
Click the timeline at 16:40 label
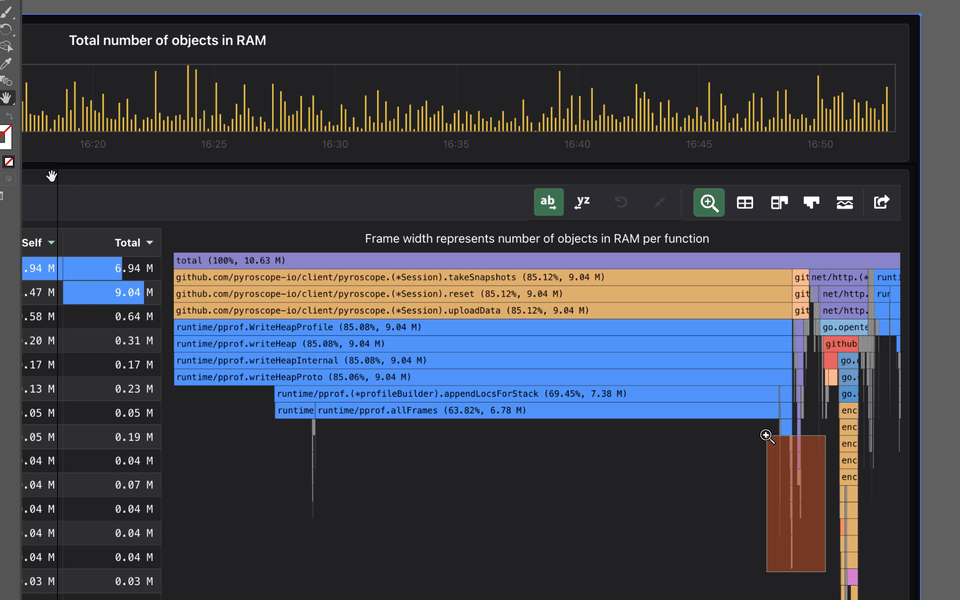pos(577,144)
